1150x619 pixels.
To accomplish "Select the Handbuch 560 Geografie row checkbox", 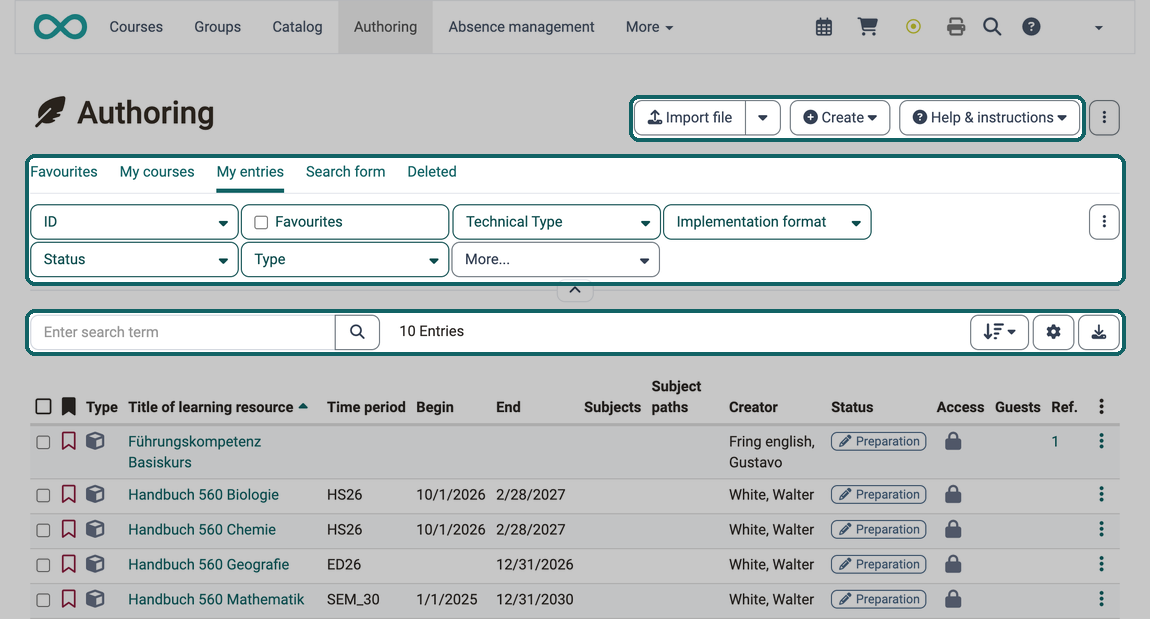I will tap(43, 565).
